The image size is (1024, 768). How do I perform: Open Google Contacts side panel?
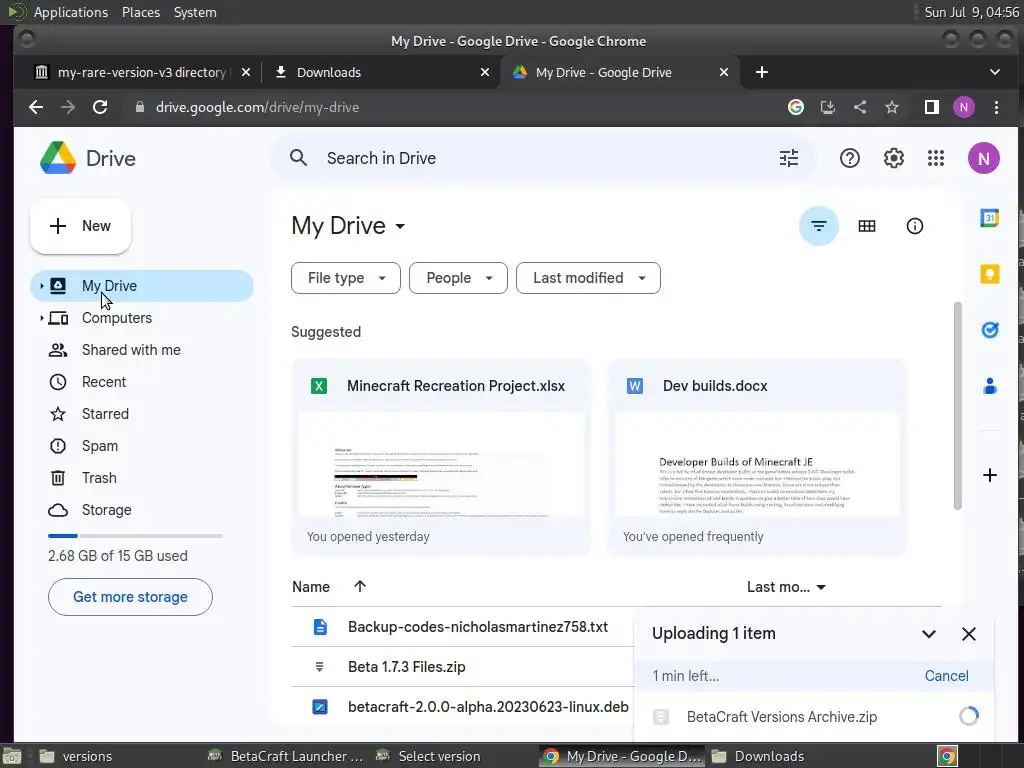989,386
